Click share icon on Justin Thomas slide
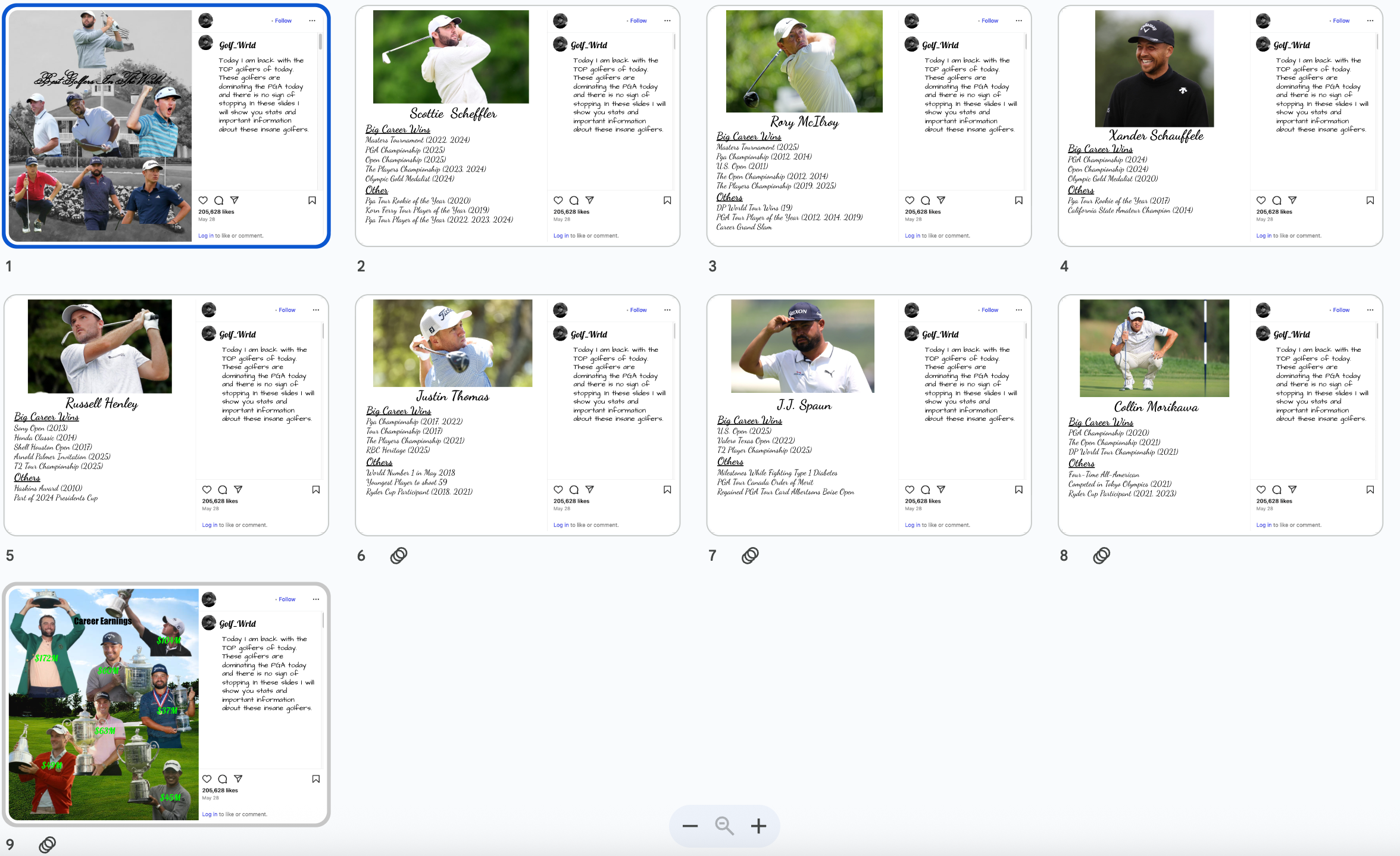1400x856 pixels. [x=589, y=489]
